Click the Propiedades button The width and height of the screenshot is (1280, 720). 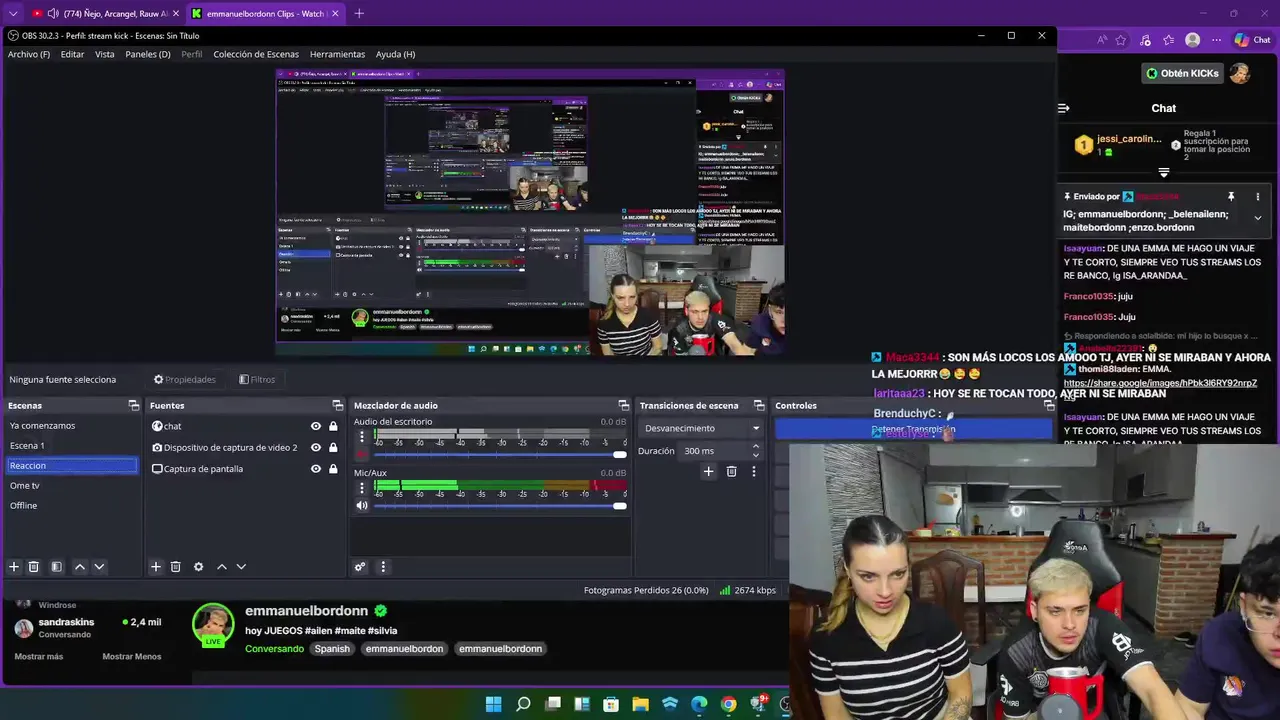click(x=185, y=379)
